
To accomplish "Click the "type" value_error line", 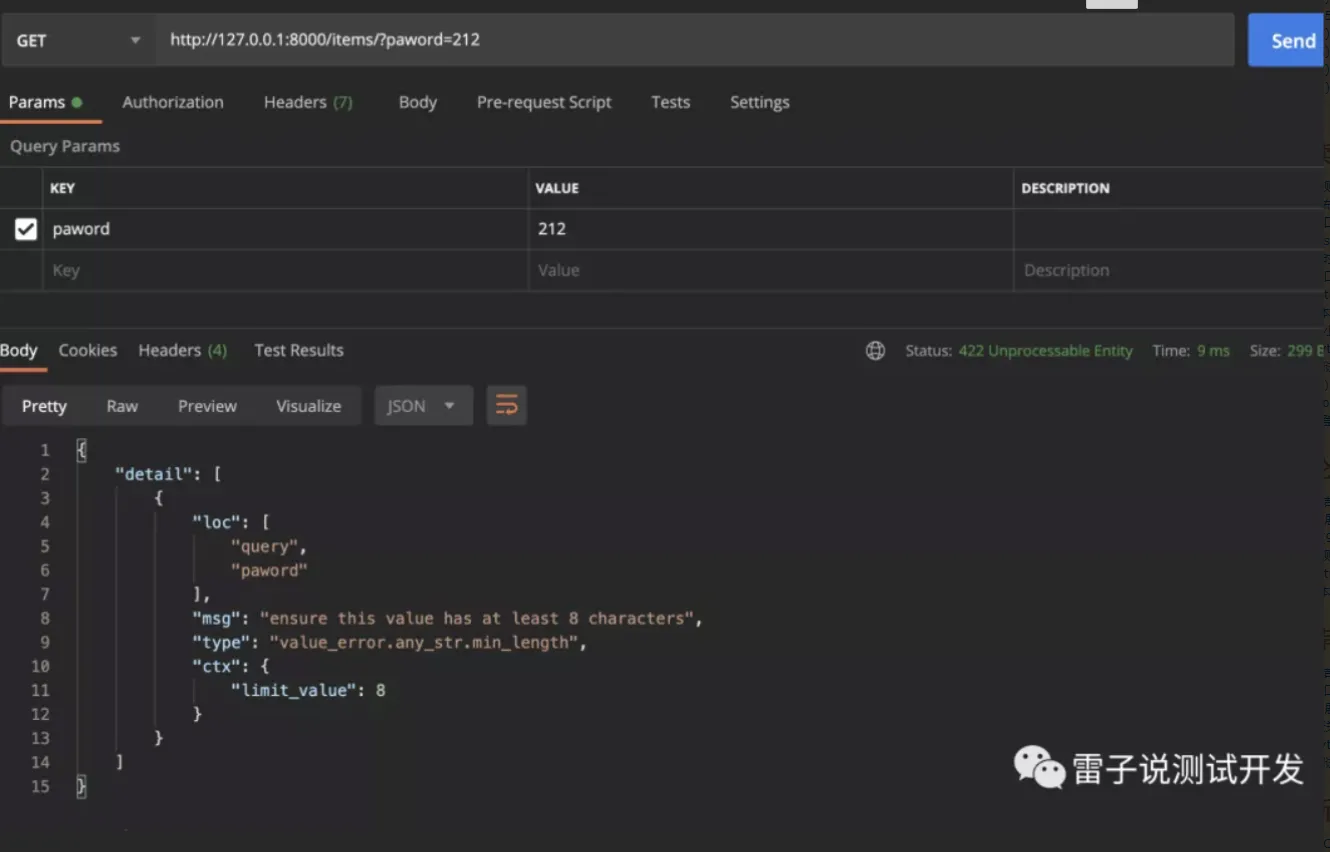I will tap(389, 642).
